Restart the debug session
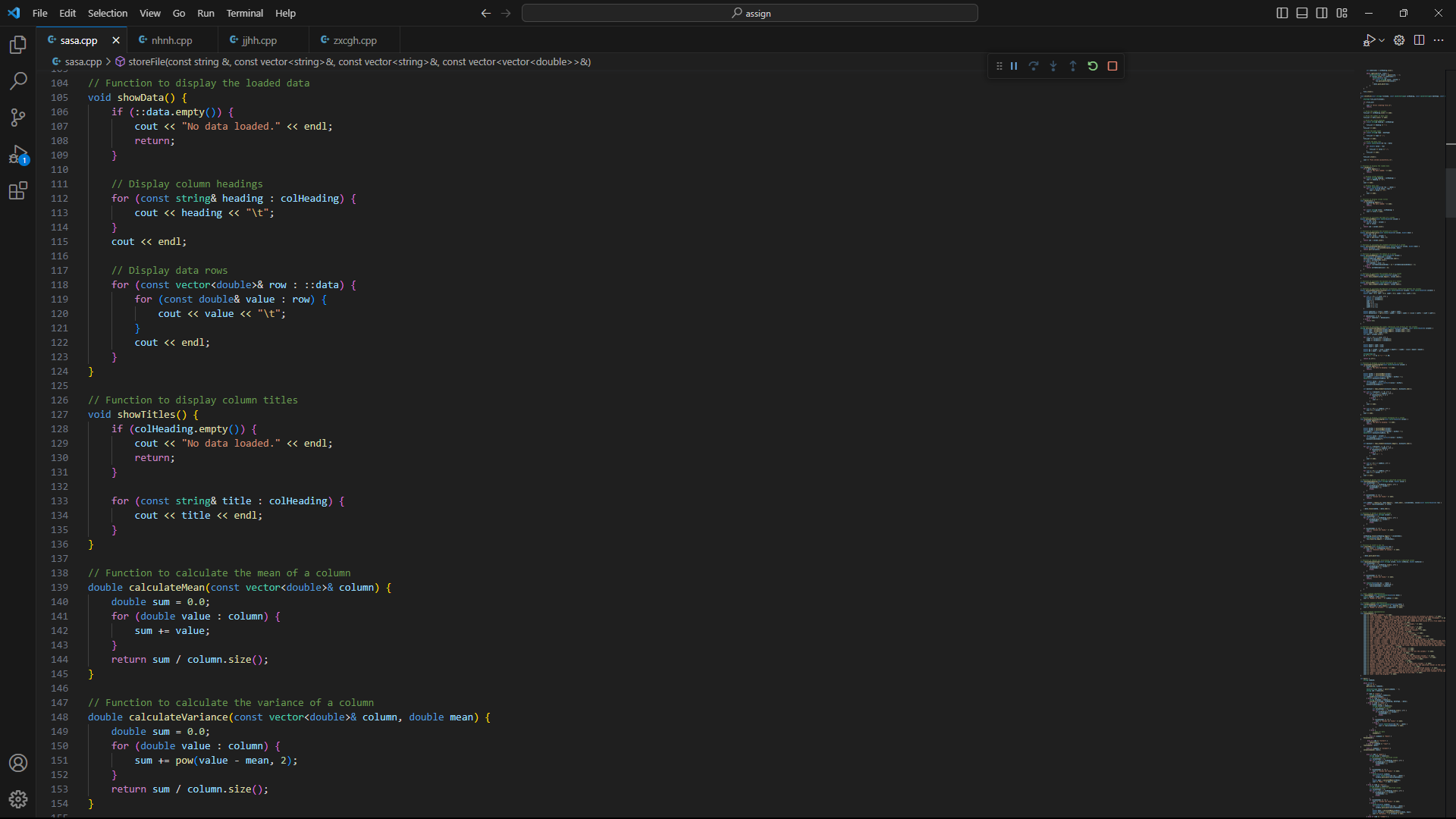This screenshot has width=1456, height=819. 1092,66
